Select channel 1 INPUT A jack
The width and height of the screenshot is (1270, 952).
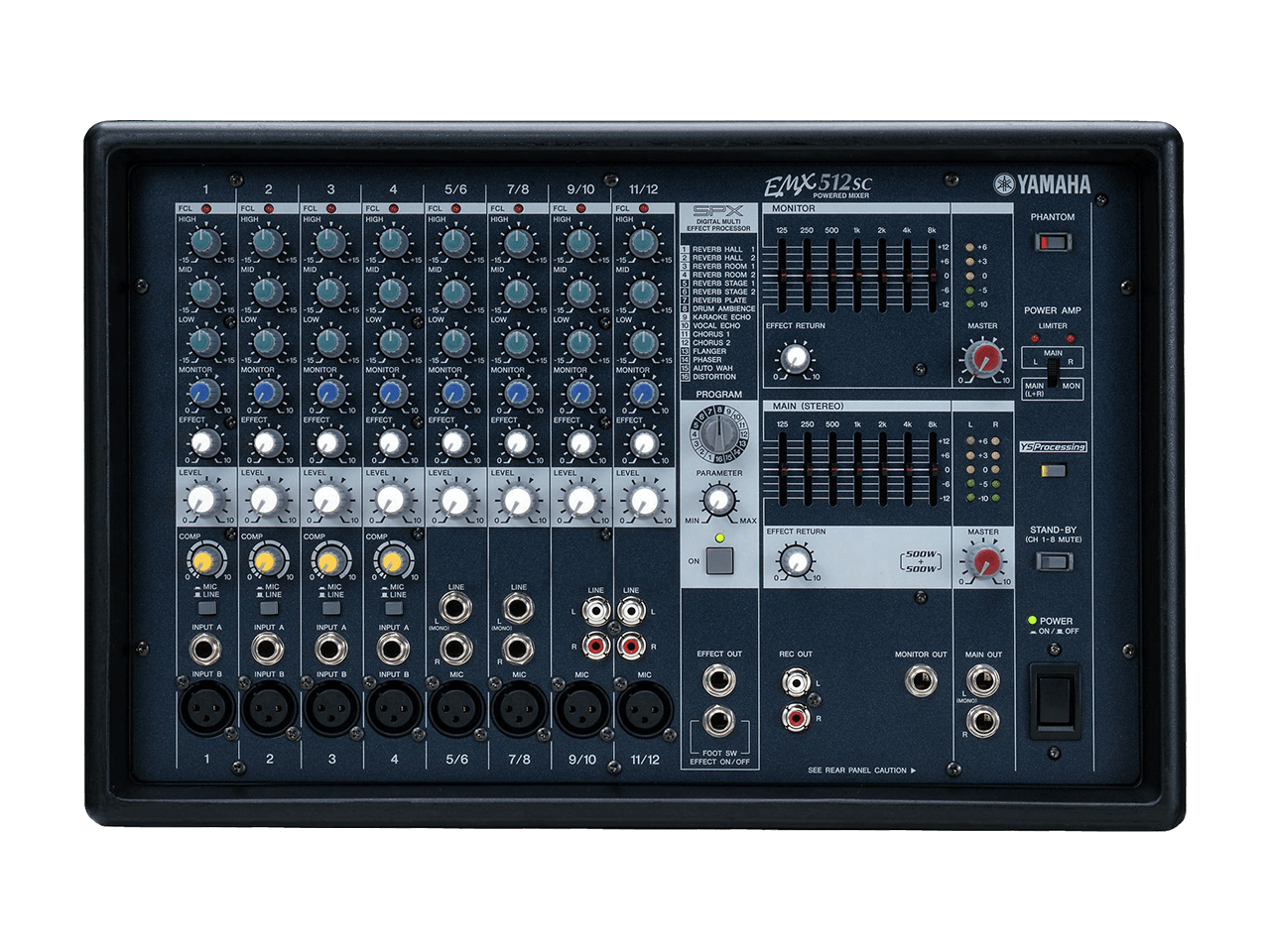(x=205, y=651)
